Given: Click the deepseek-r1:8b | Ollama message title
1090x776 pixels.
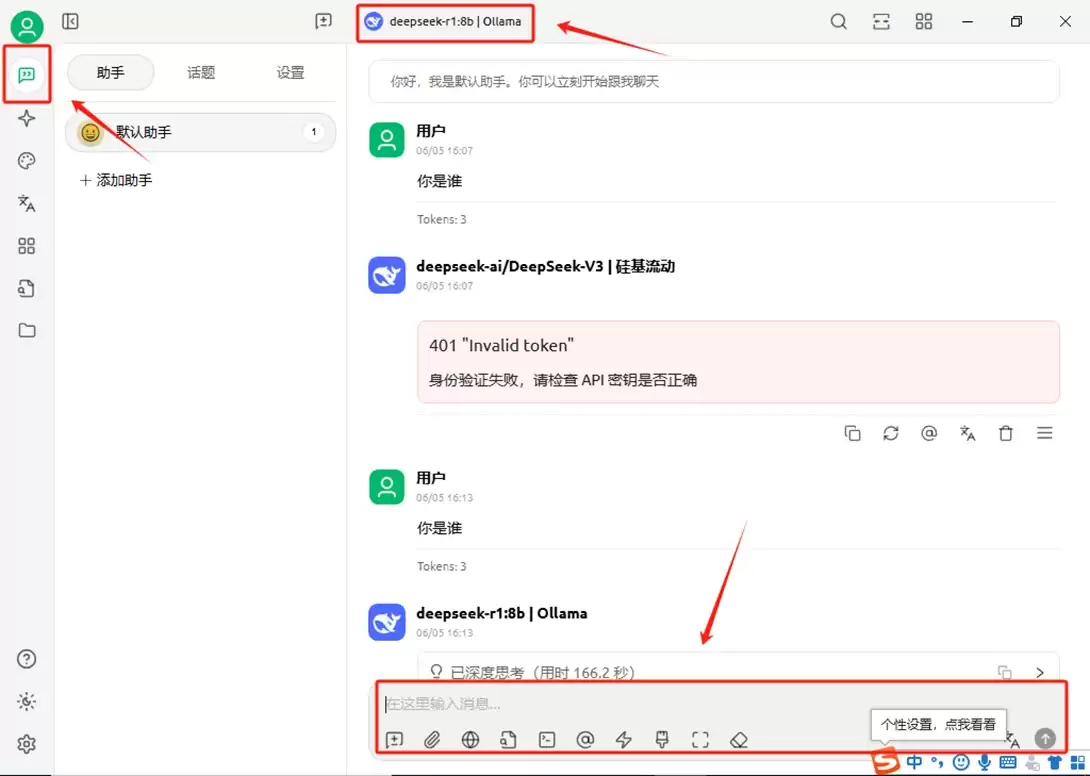Looking at the screenshot, I should pos(501,613).
